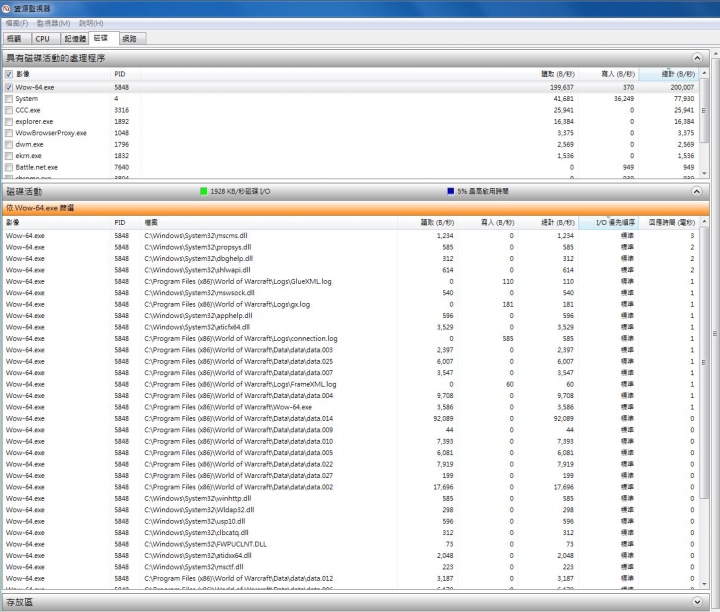Select the explorer.exe process row

[x=351, y=122]
